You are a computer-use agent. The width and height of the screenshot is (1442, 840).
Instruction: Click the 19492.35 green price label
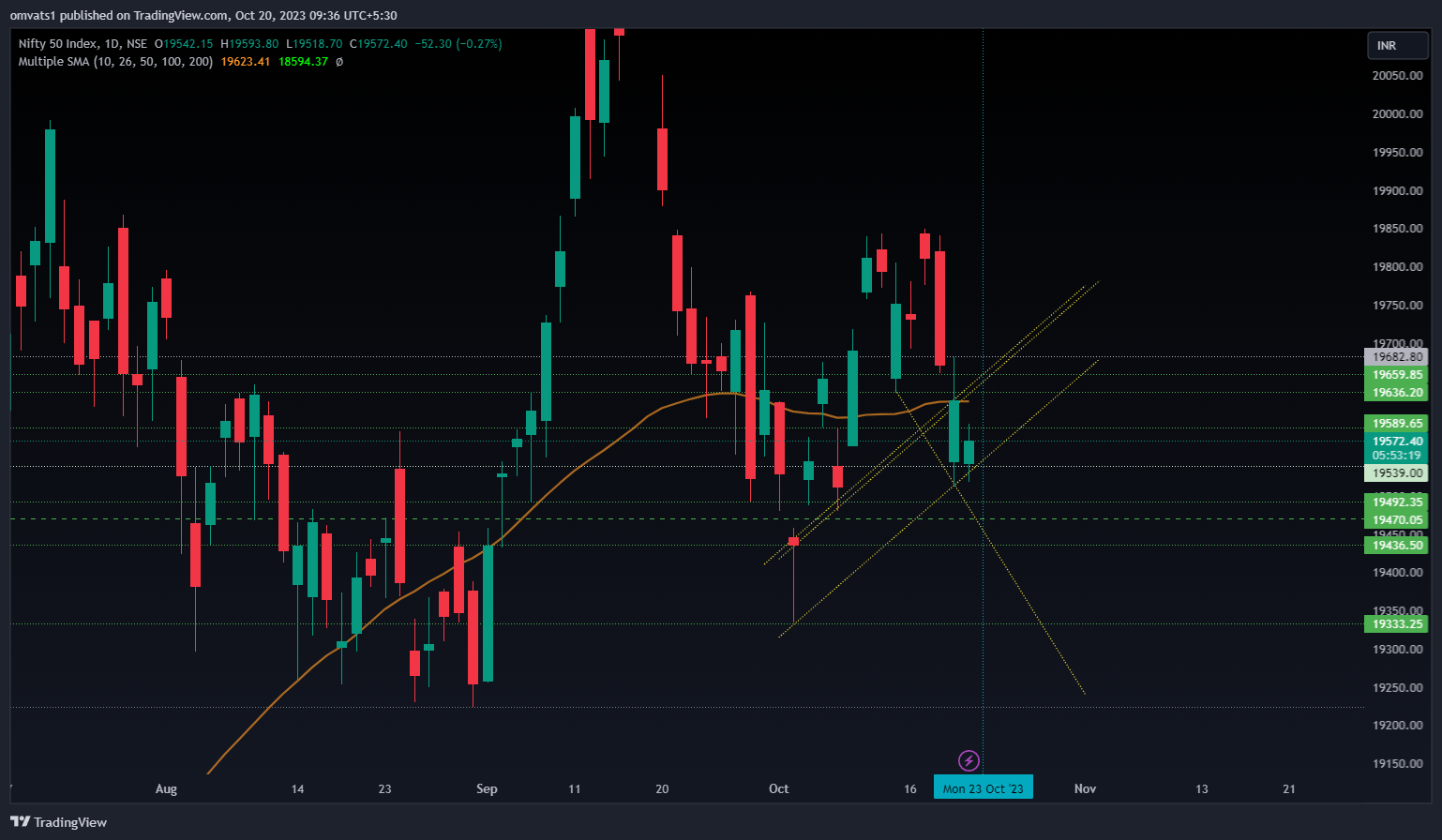click(x=1396, y=502)
